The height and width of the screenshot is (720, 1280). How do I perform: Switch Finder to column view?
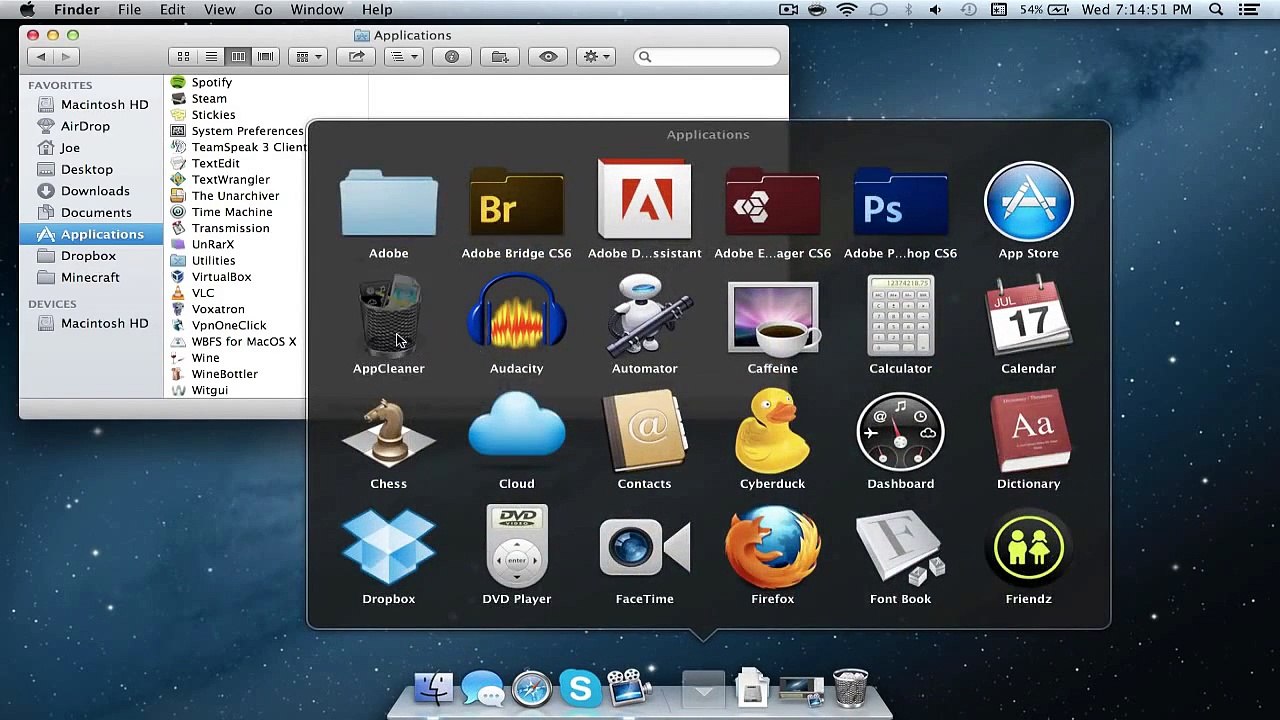(x=238, y=57)
